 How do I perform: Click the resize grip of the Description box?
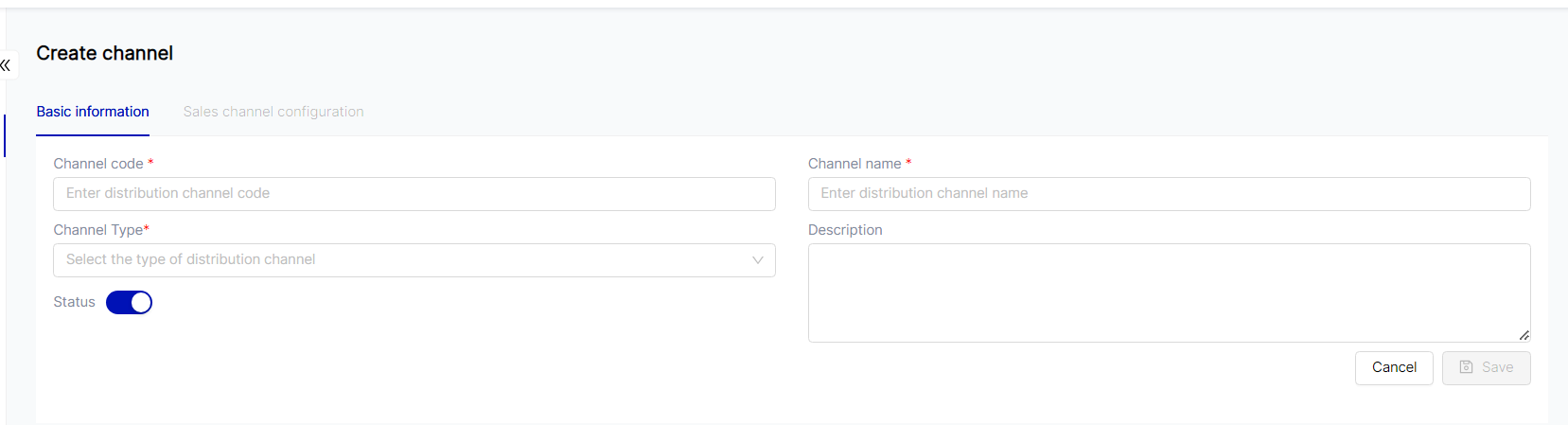click(1524, 335)
